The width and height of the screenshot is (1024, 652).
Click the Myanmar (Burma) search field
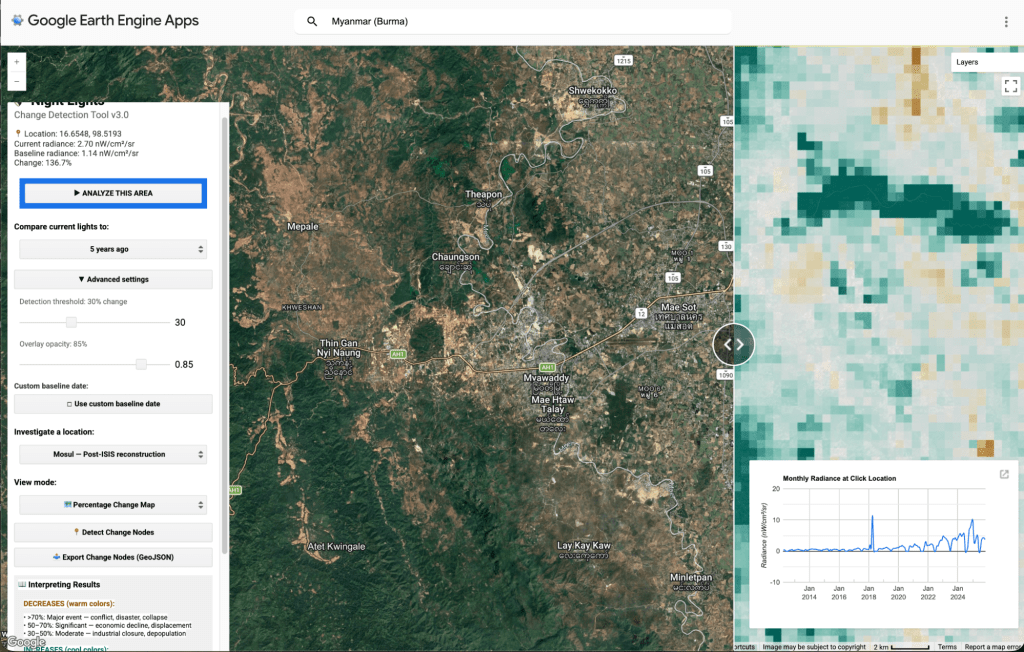coord(513,22)
